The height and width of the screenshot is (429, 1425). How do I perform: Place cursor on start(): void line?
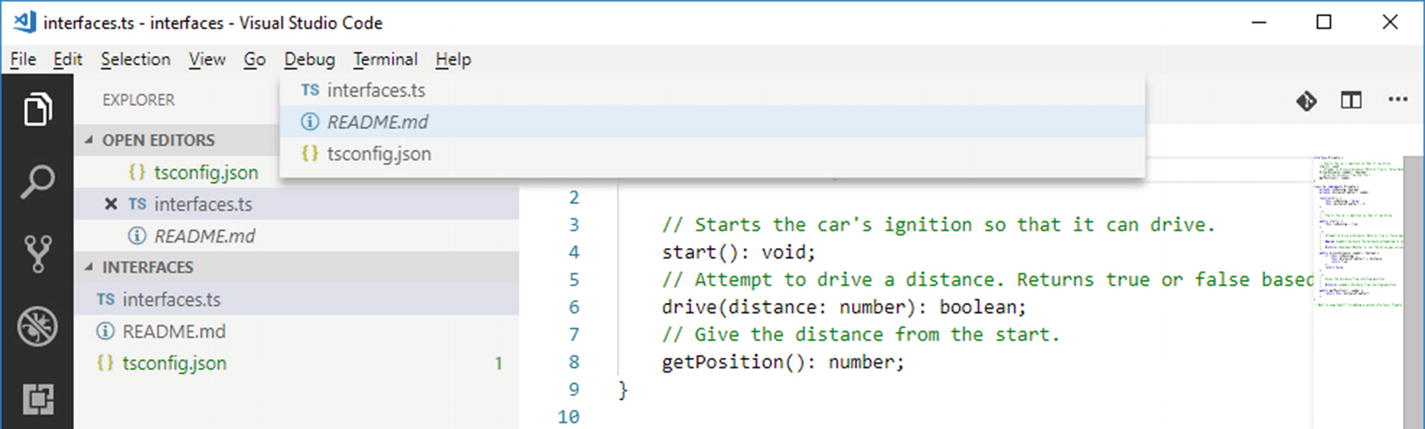(738, 252)
